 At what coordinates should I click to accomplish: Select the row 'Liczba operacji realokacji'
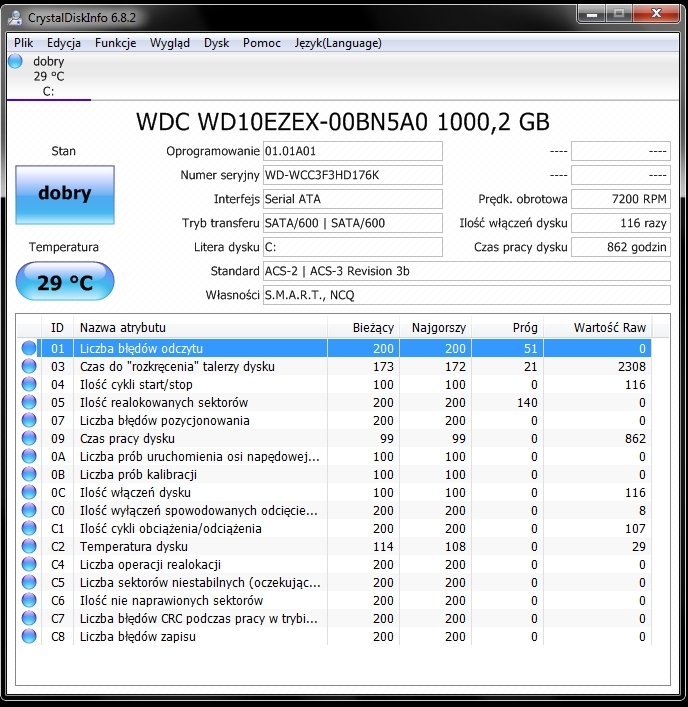click(334, 565)
